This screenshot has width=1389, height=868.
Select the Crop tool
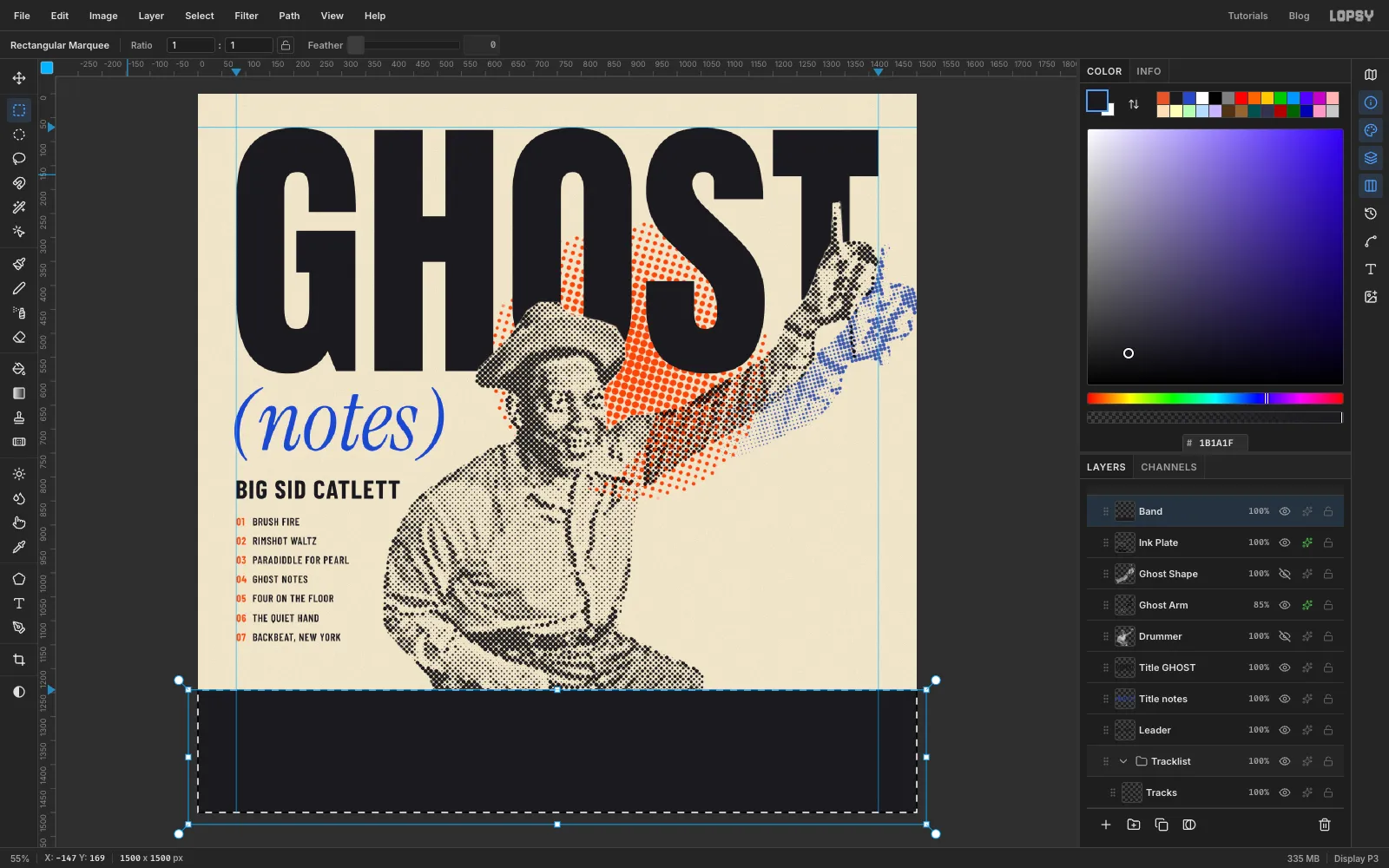click(x=19, y=660)
